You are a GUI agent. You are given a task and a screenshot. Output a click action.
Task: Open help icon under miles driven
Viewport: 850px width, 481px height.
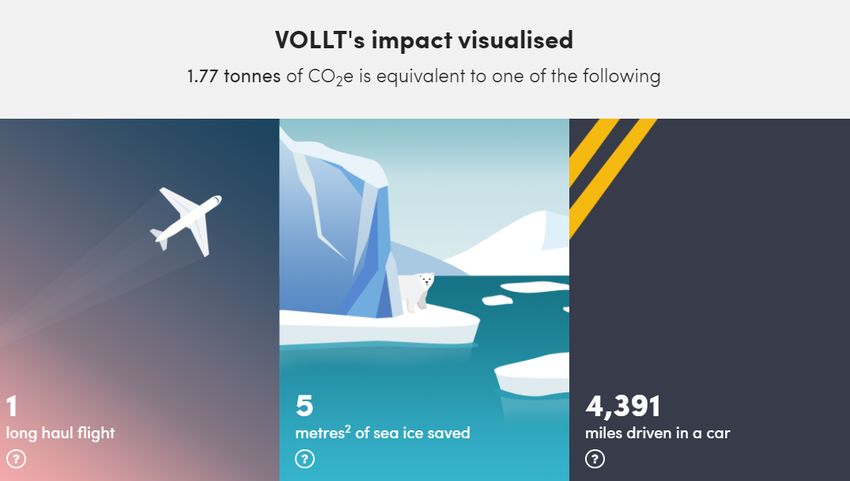tap(595, 459)
